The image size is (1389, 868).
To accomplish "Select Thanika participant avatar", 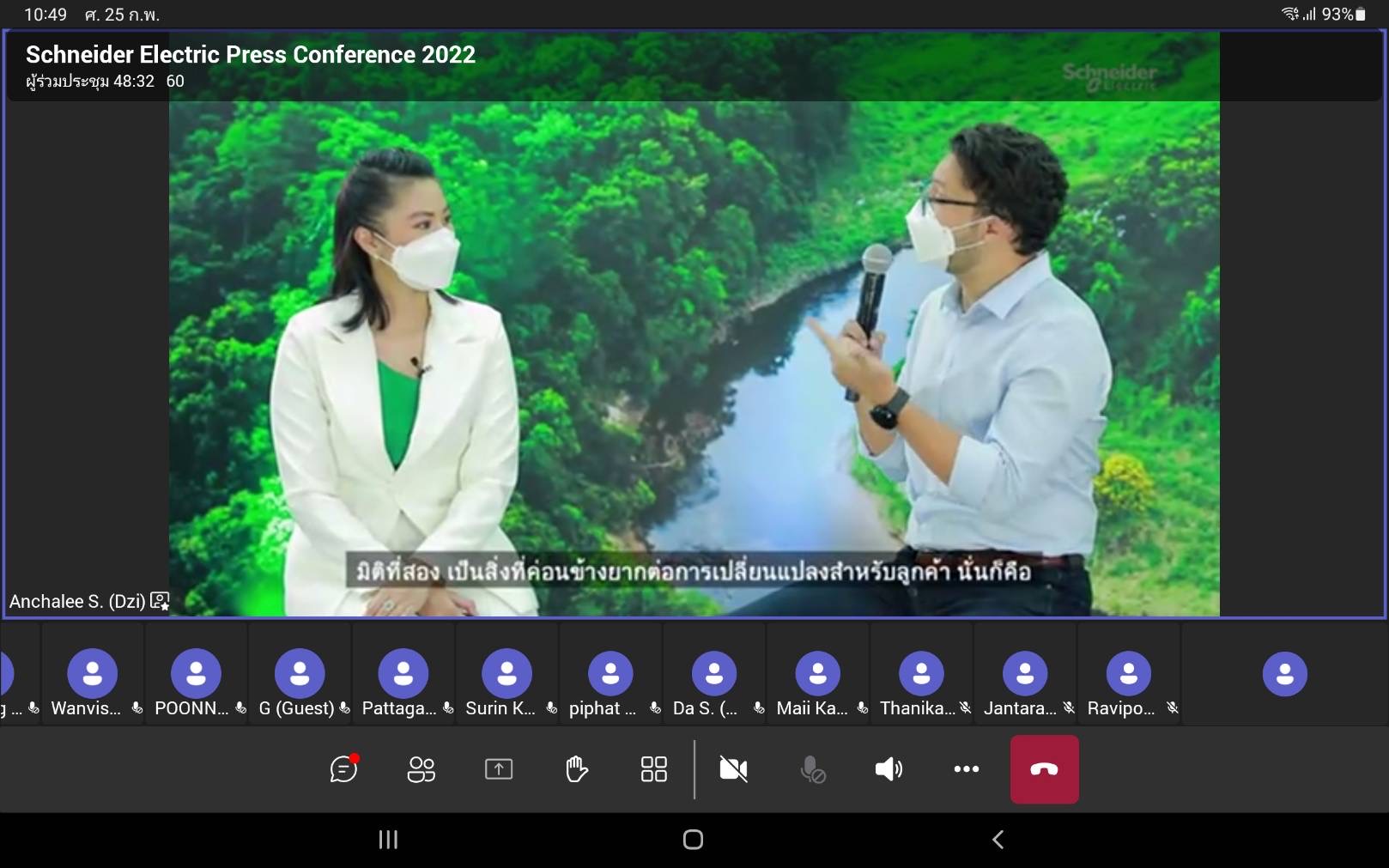I will coord(921,673).
